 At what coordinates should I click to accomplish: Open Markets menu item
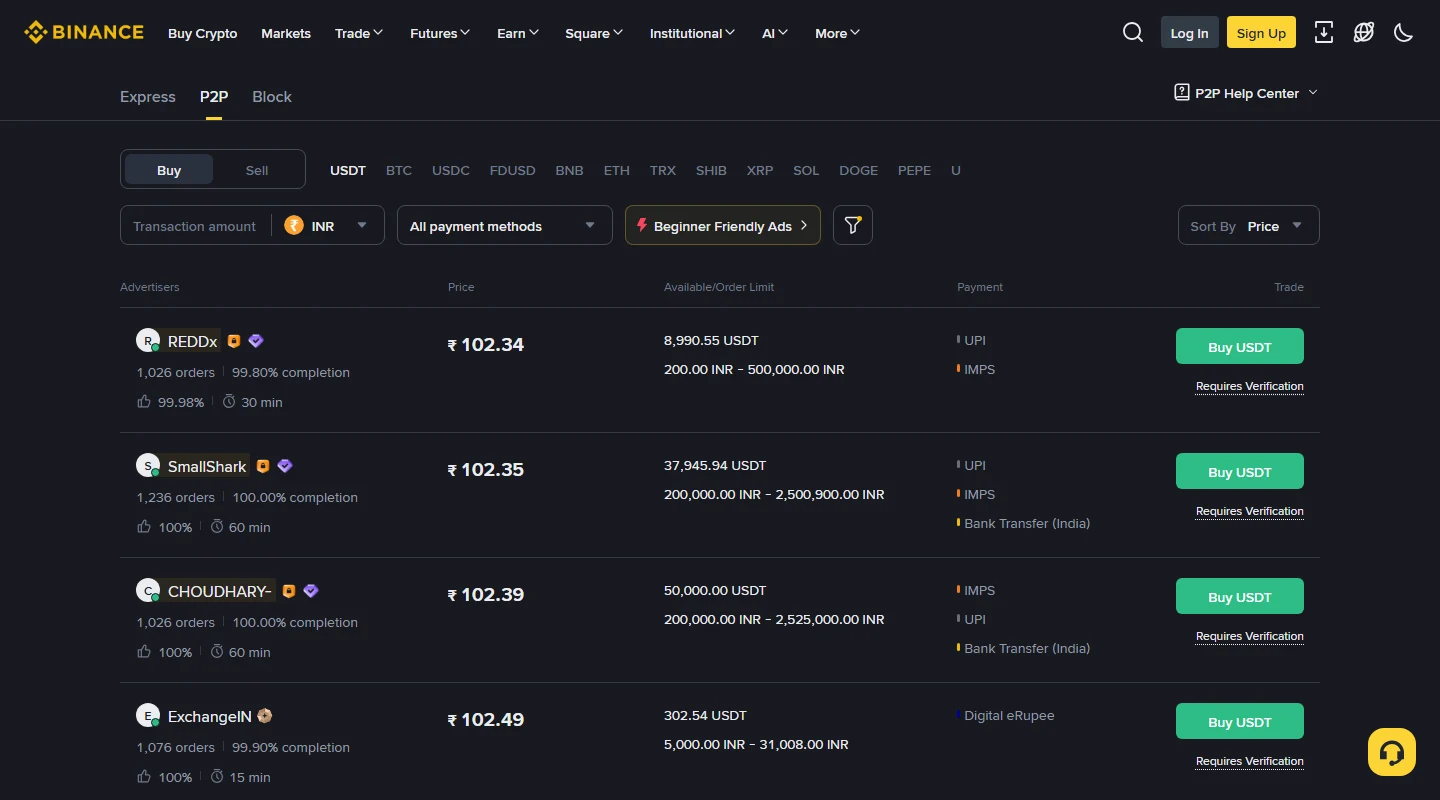click(286, 33)
